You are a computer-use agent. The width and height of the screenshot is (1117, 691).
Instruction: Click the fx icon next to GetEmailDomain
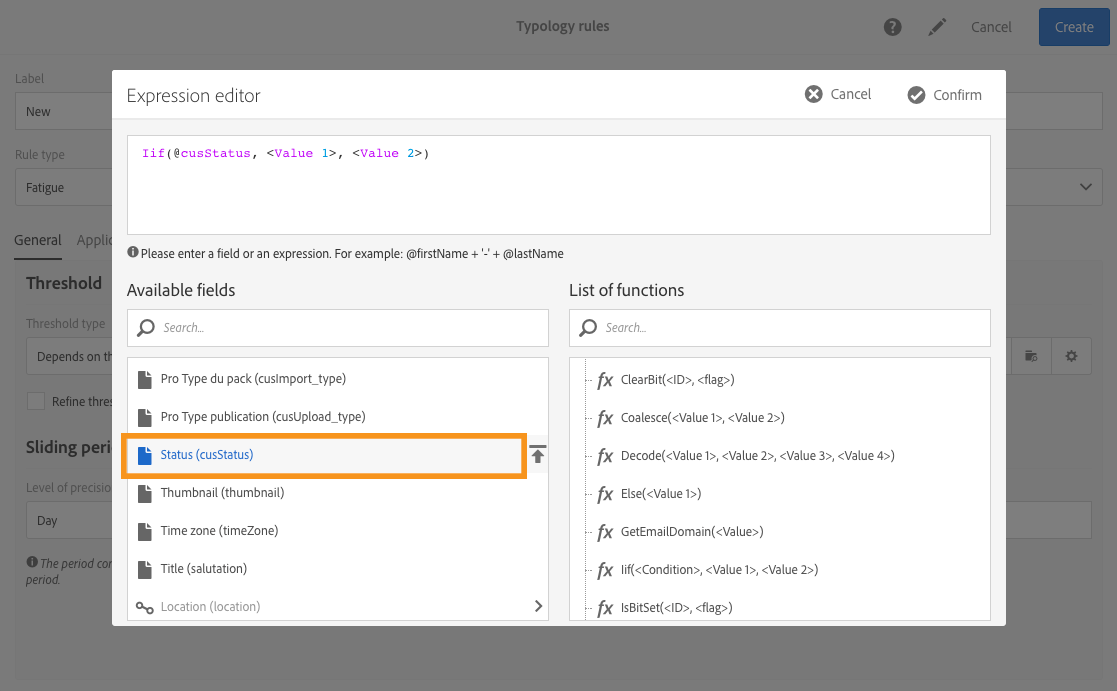[605, 532]
